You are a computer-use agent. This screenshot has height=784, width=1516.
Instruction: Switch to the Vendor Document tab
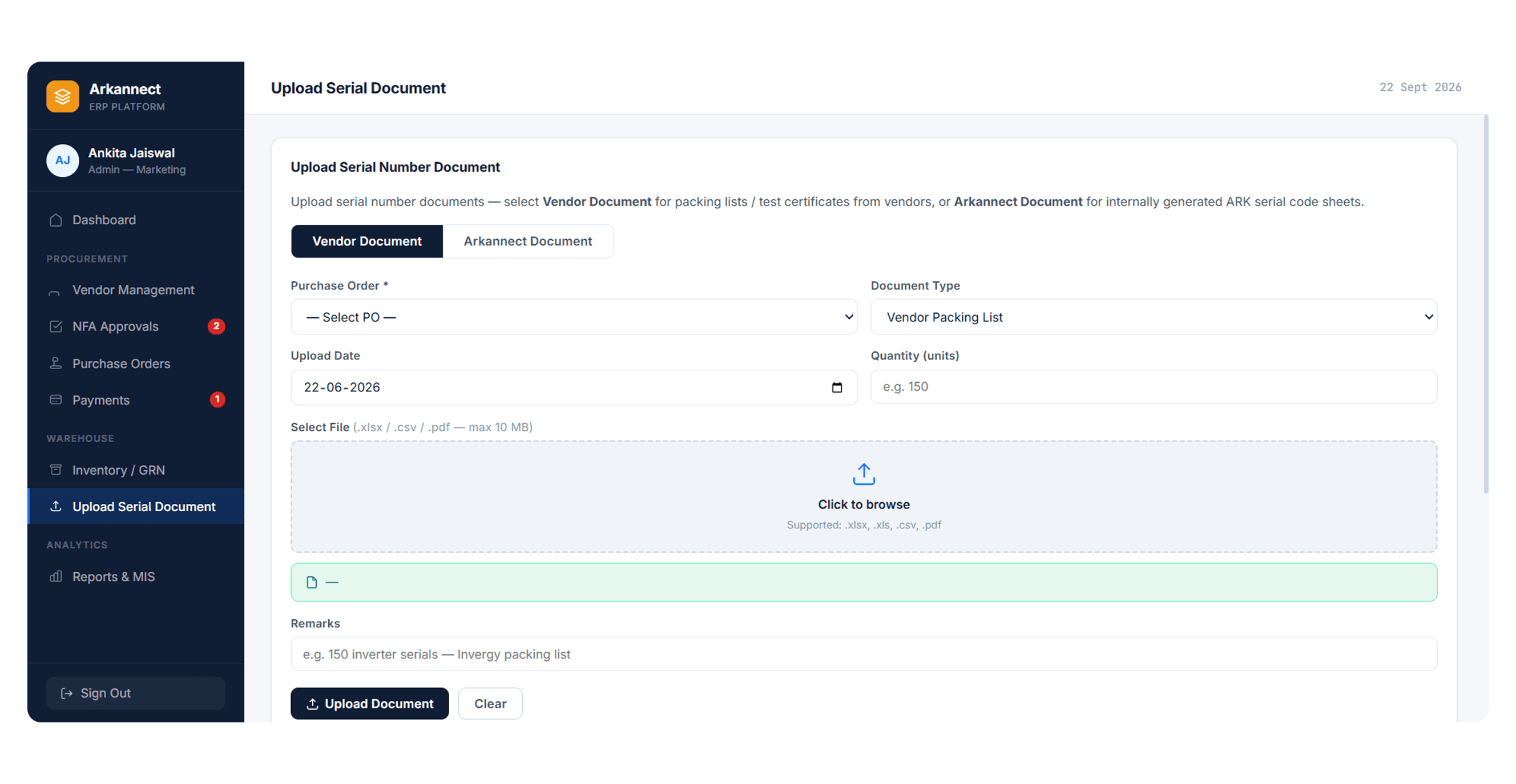[366, 241]
